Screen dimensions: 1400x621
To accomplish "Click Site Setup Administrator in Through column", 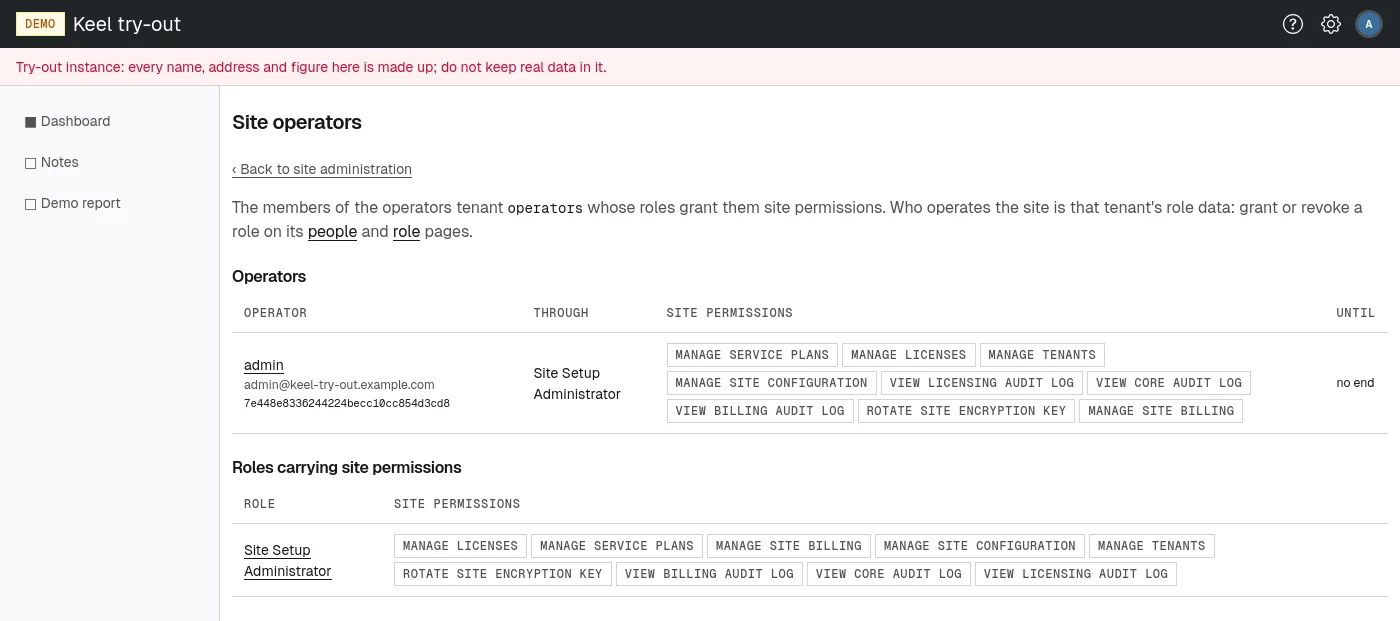I will (577, 383).
